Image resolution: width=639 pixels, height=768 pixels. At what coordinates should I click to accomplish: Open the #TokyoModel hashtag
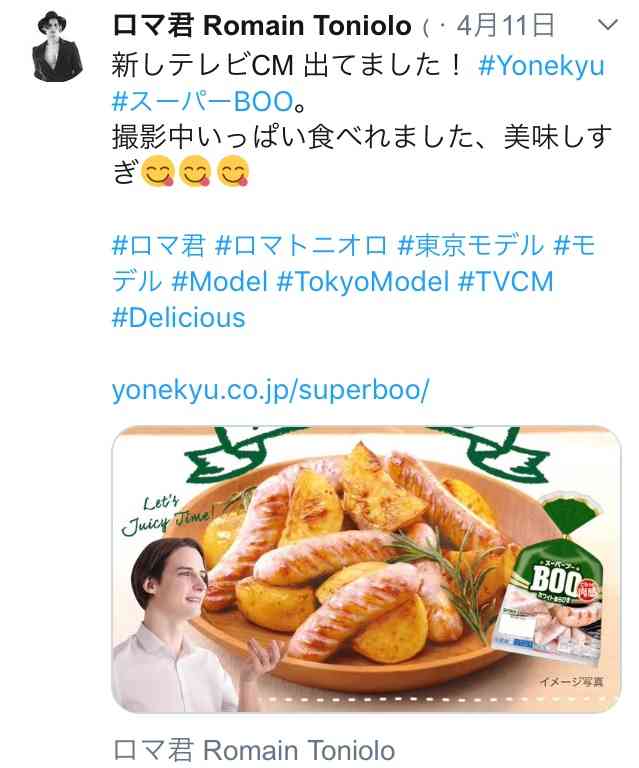tap(363, 281)
